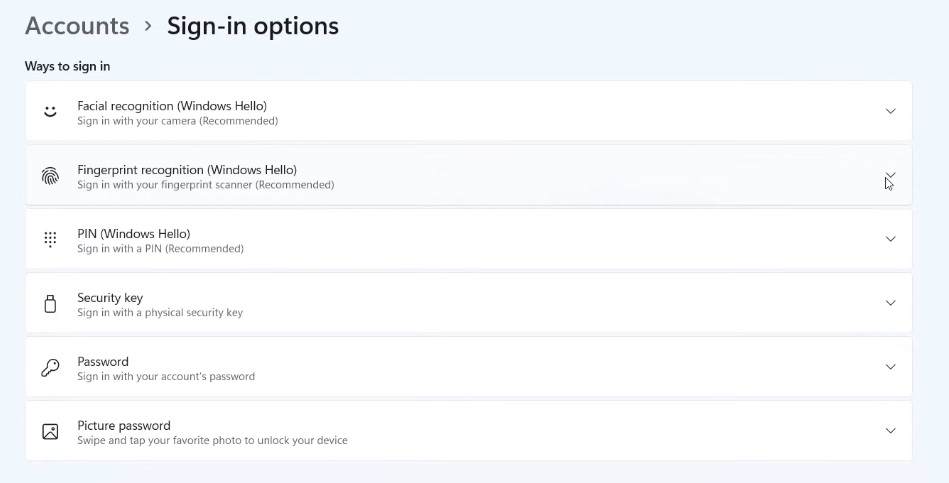The height and width of the screenshot is (483, 949).
Task: Click the Sign-in options page title
Action: (252, 26)
